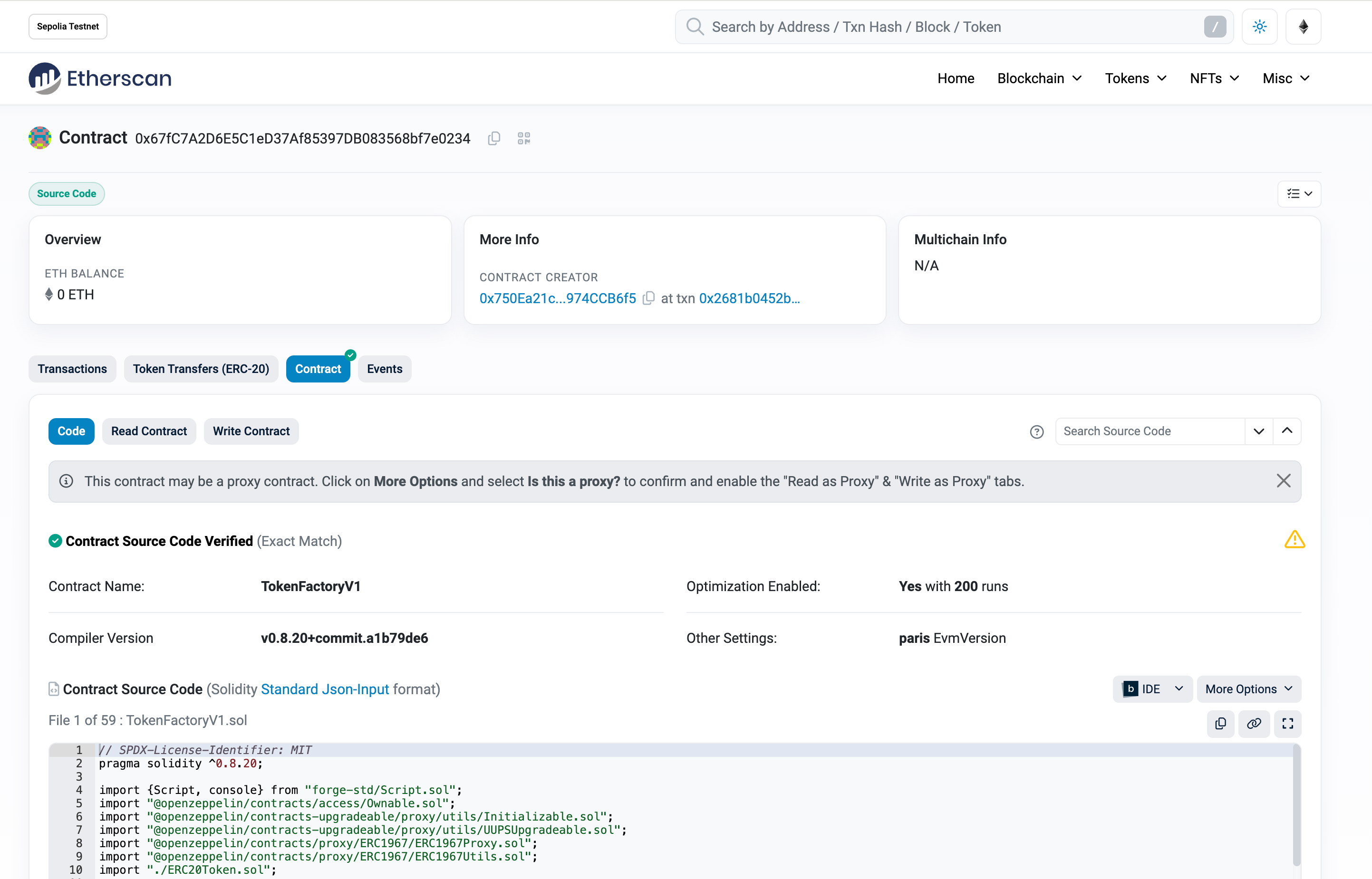1372x879 pixels.
Task: Click the ERC20Token.sol import line
Action: click(188, 870)
